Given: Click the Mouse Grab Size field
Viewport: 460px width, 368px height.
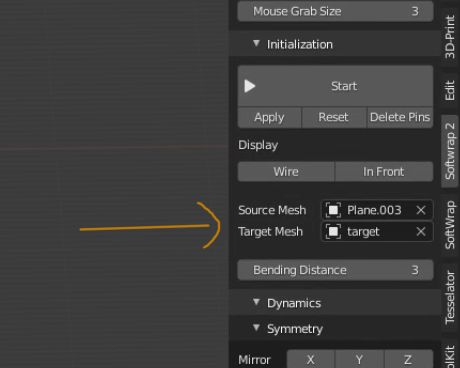Looking at the screenshot, I should [x=335, y=11].
